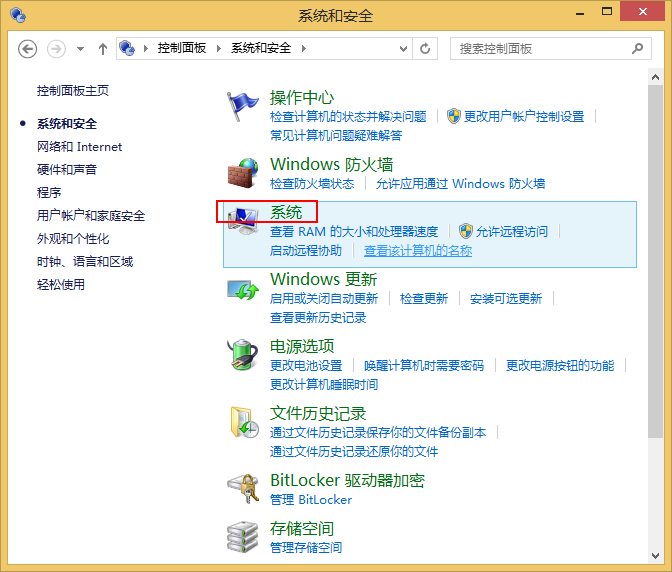Click the BitLocker padlock and keys icon
This screenshot has height=572, width=672.
(x=243, y=489)
